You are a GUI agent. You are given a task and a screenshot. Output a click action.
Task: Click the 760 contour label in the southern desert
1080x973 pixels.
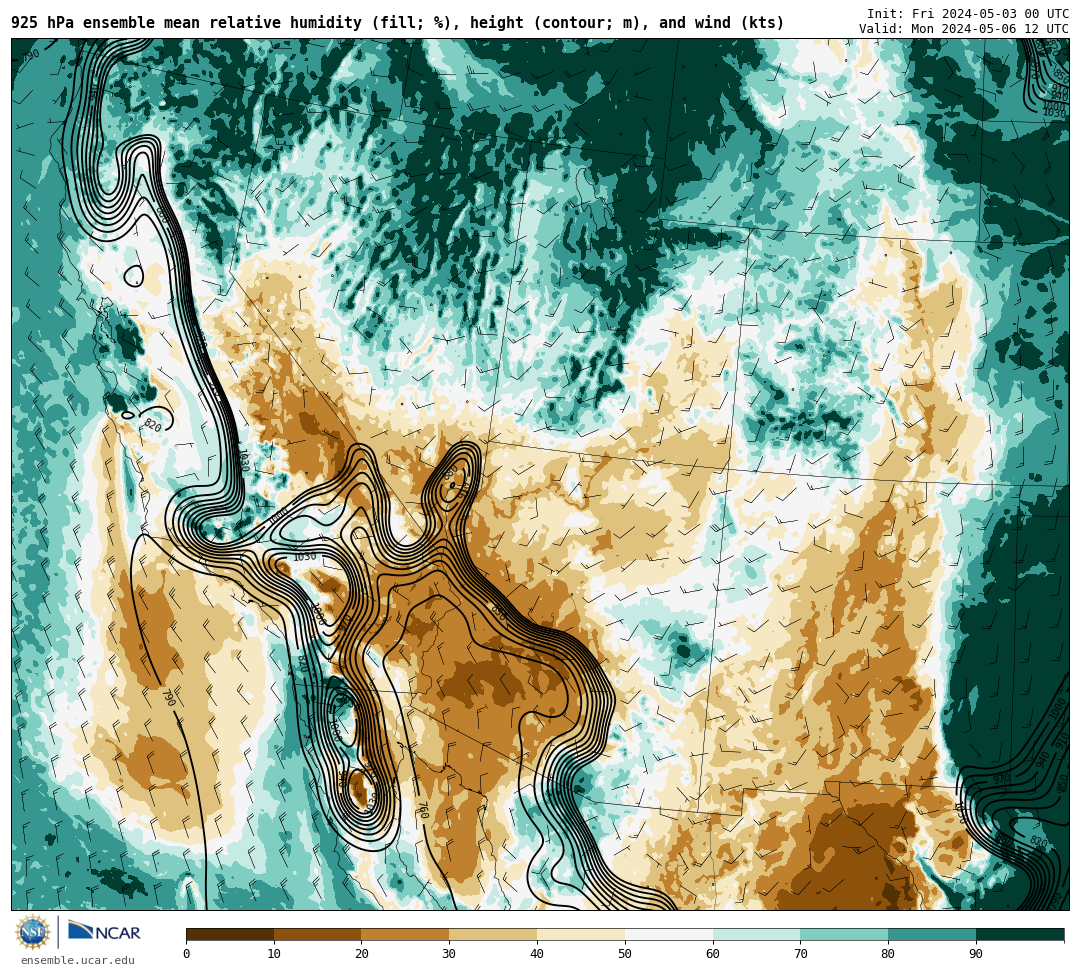click(x=423, y=810)
